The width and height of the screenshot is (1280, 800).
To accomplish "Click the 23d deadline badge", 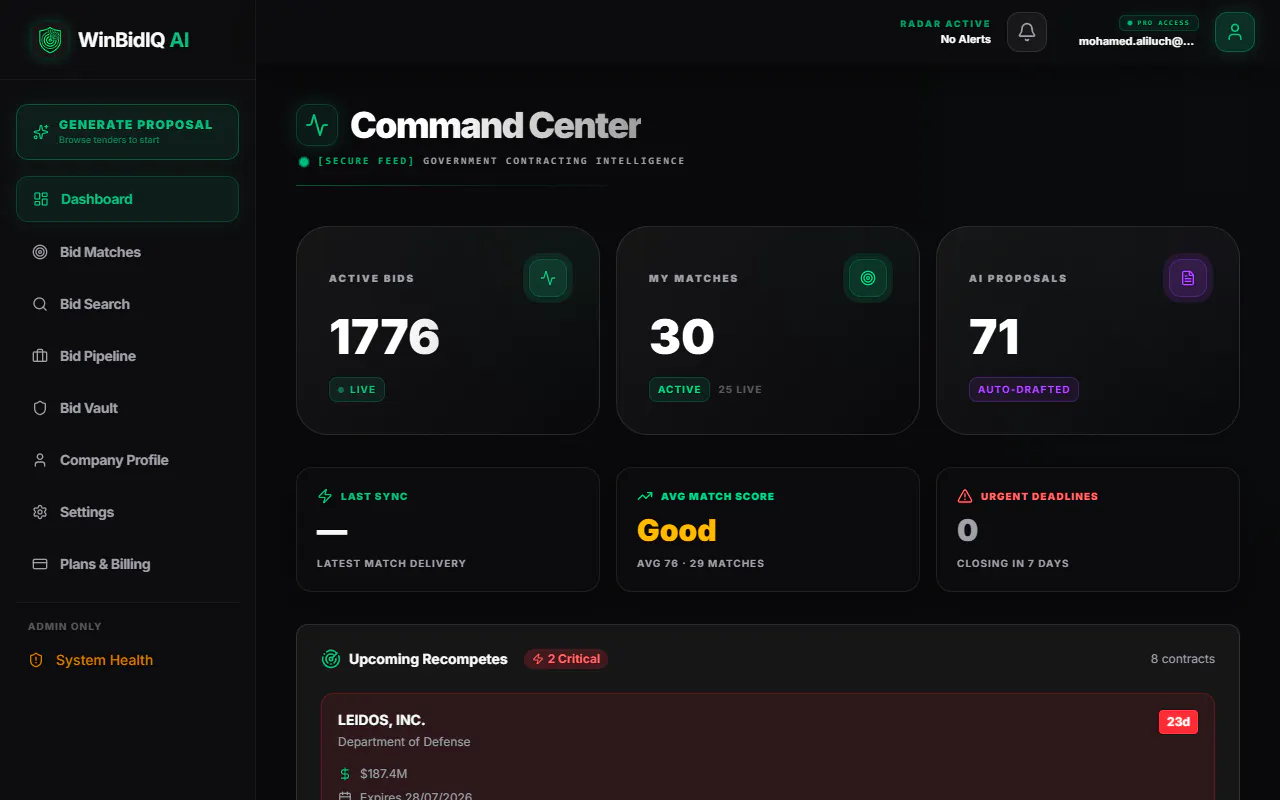I will tap(1178, 721).
